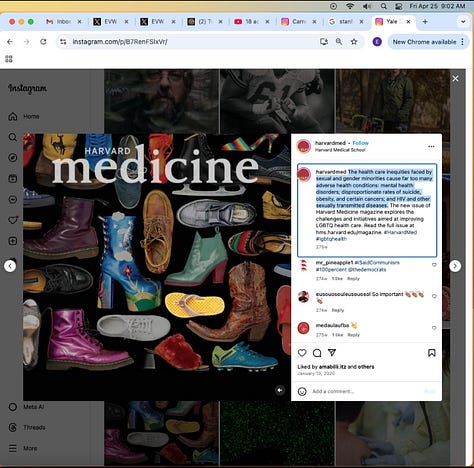Viewport: 474px width, 468px height.
Task: Open the Search icon in Instagram sidebar
Action: coord(13,137)
